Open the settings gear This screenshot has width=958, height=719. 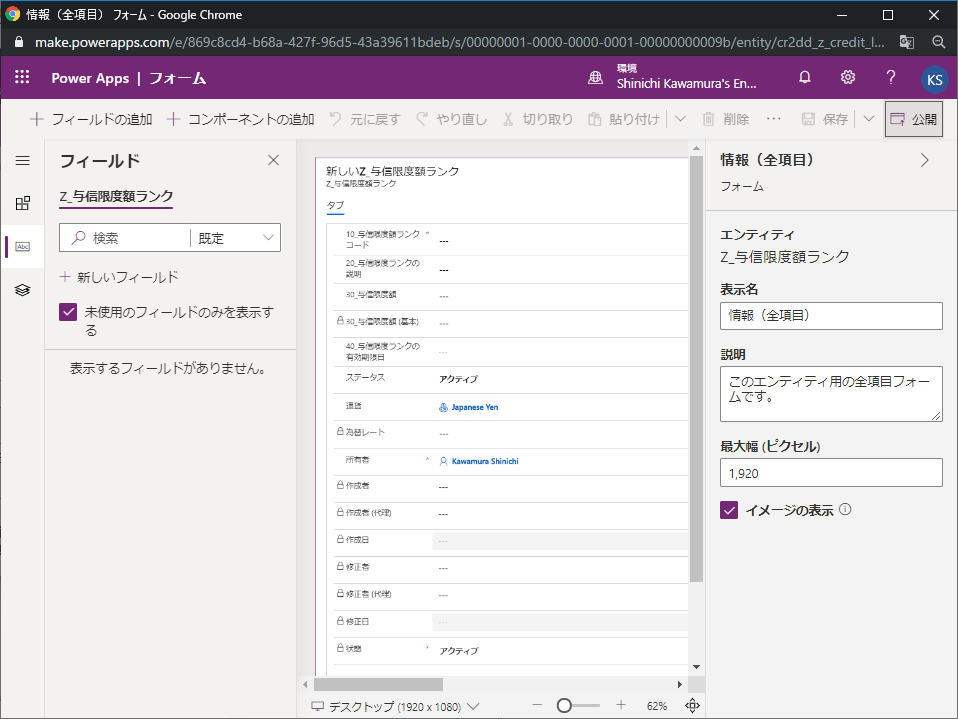coord(847,78)
